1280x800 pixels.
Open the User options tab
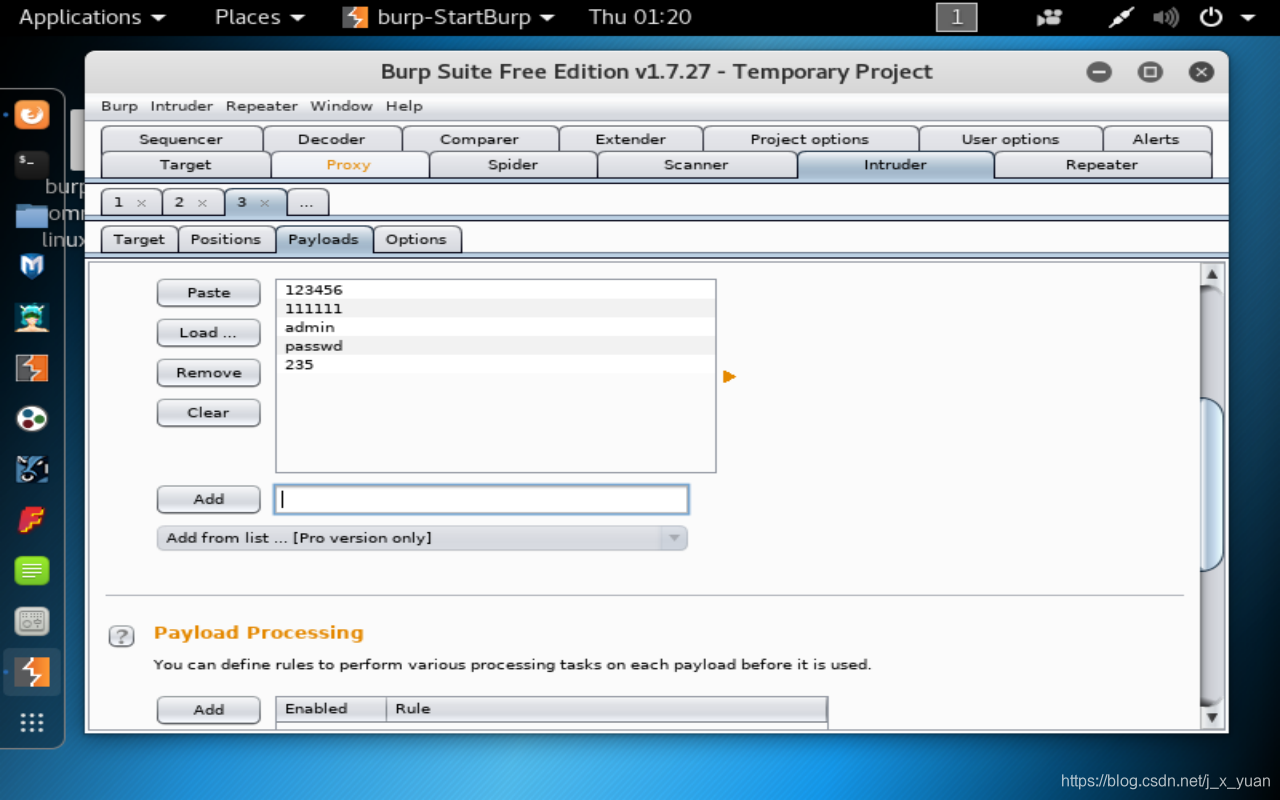[x=1010, y=139]
